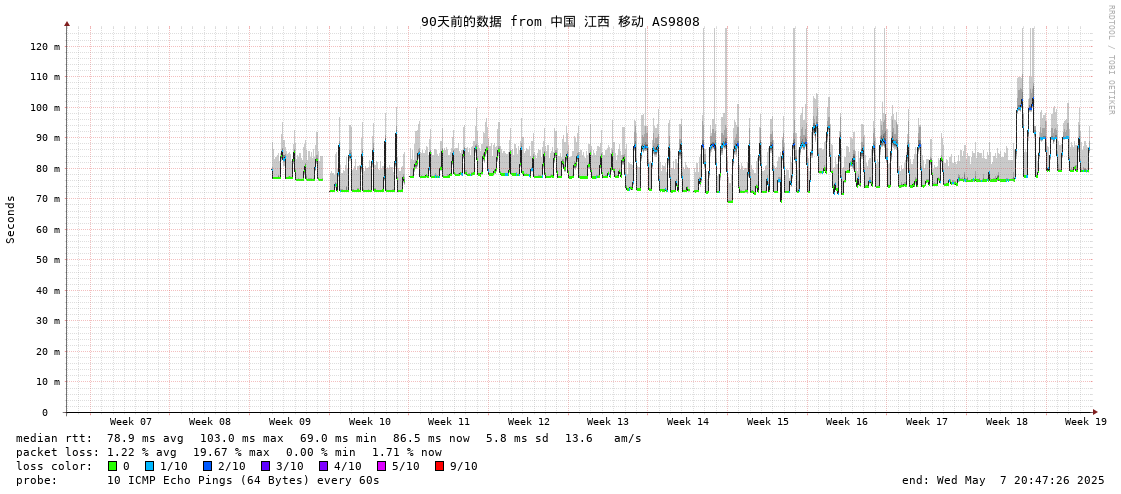This screenshot has height=494, width=1121.
Task: Click the 0.00 % min packet loss value
Action: point(323,453)
